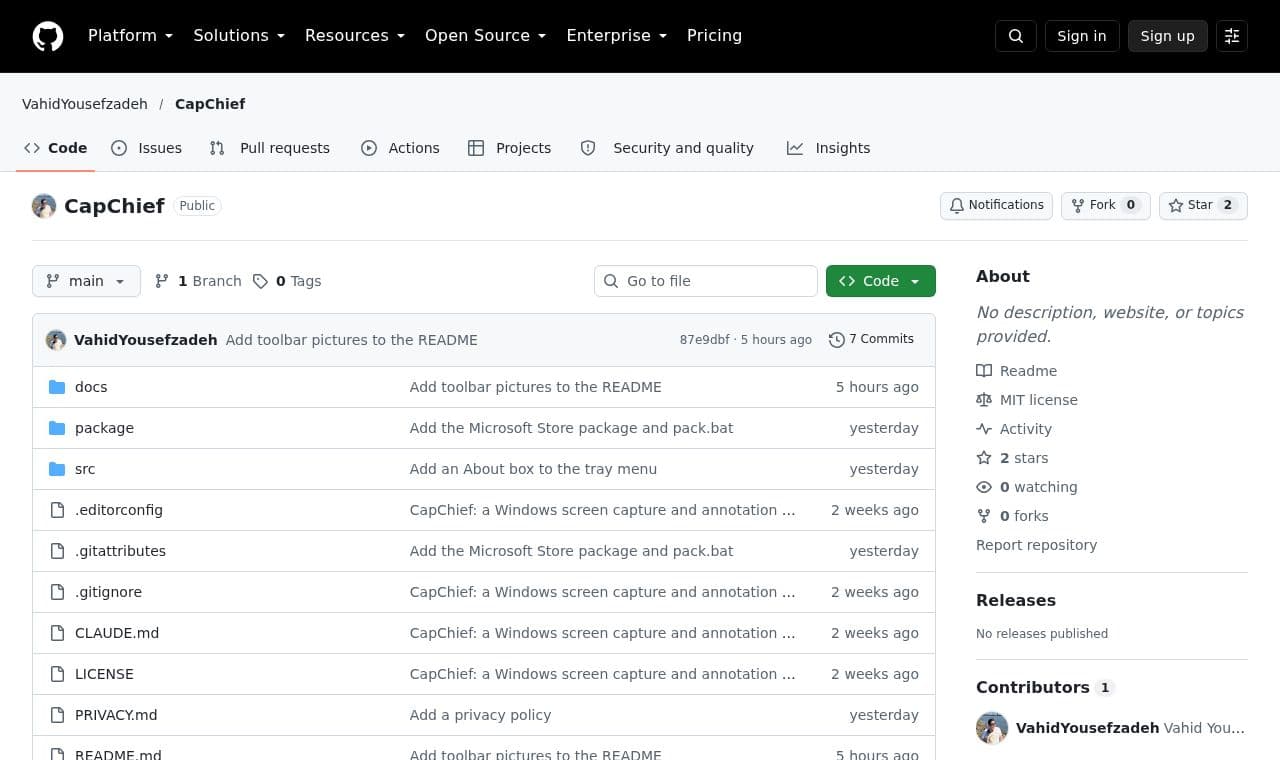Click the package folder icon

pyautogui.click(x=57, y=428)
